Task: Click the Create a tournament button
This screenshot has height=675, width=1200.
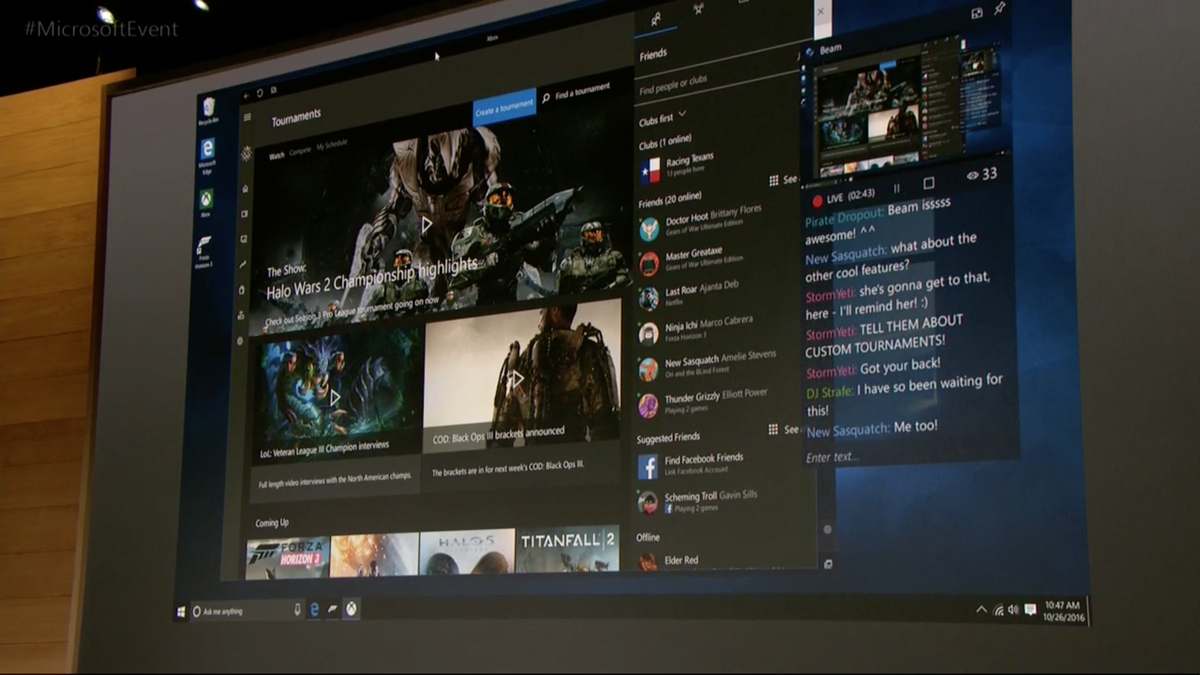Action: coord(504,108)
